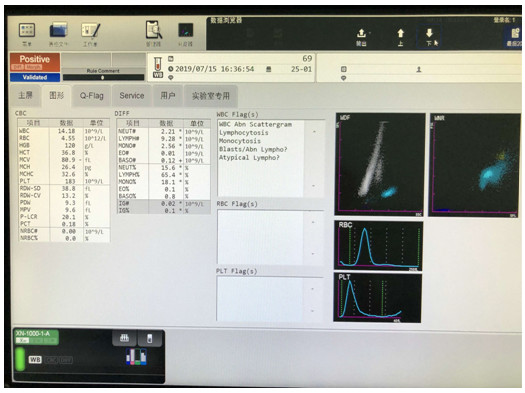Viewport: 525px width, 393px height.
Task: Click the single tube icon in analyzer panel
Action: [x=149, y=338]
